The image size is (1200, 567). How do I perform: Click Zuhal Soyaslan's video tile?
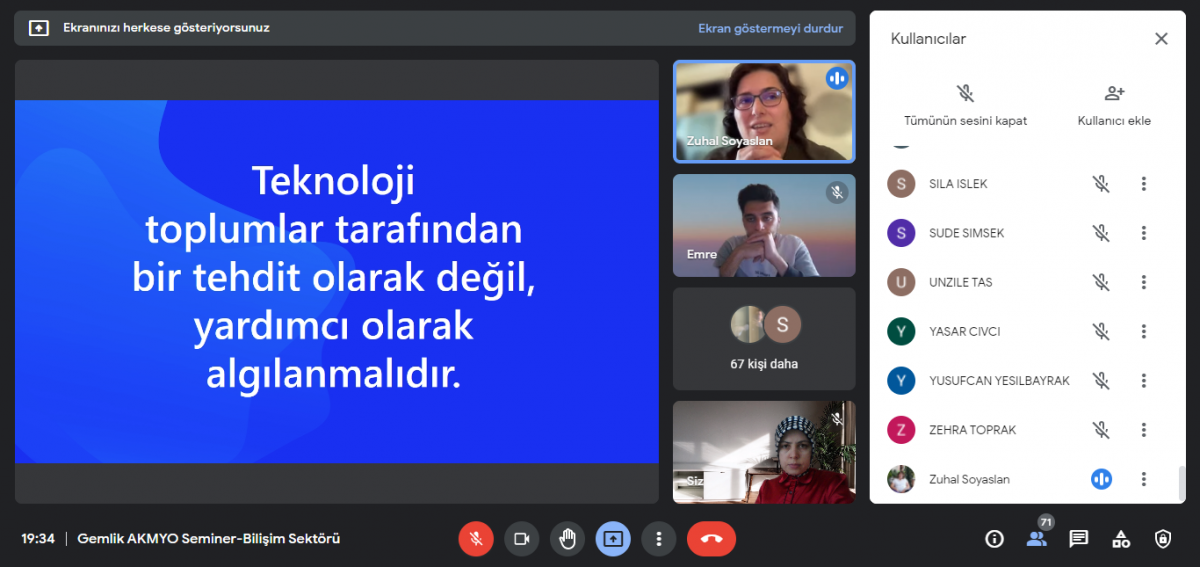(764, 111)
